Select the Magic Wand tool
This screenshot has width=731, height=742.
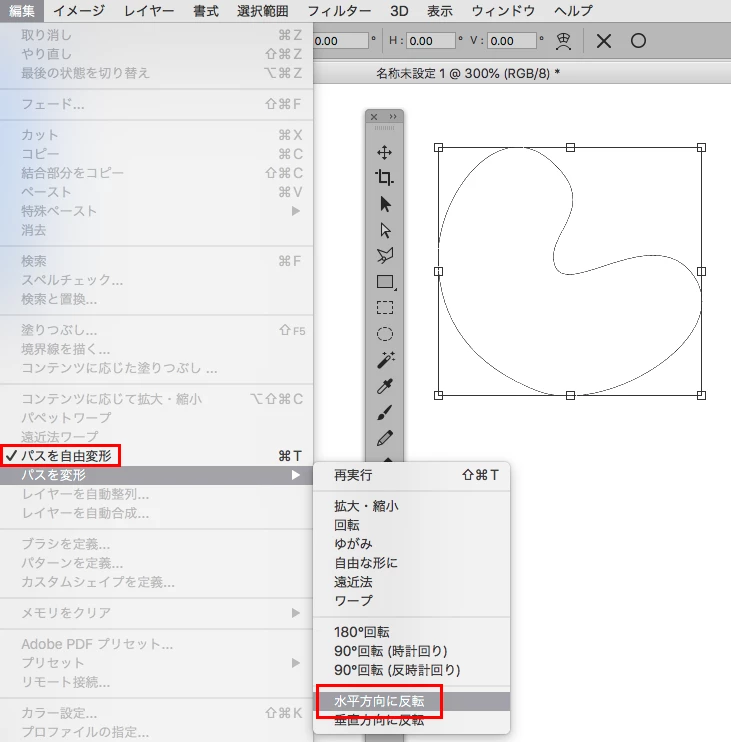point(386,360)
